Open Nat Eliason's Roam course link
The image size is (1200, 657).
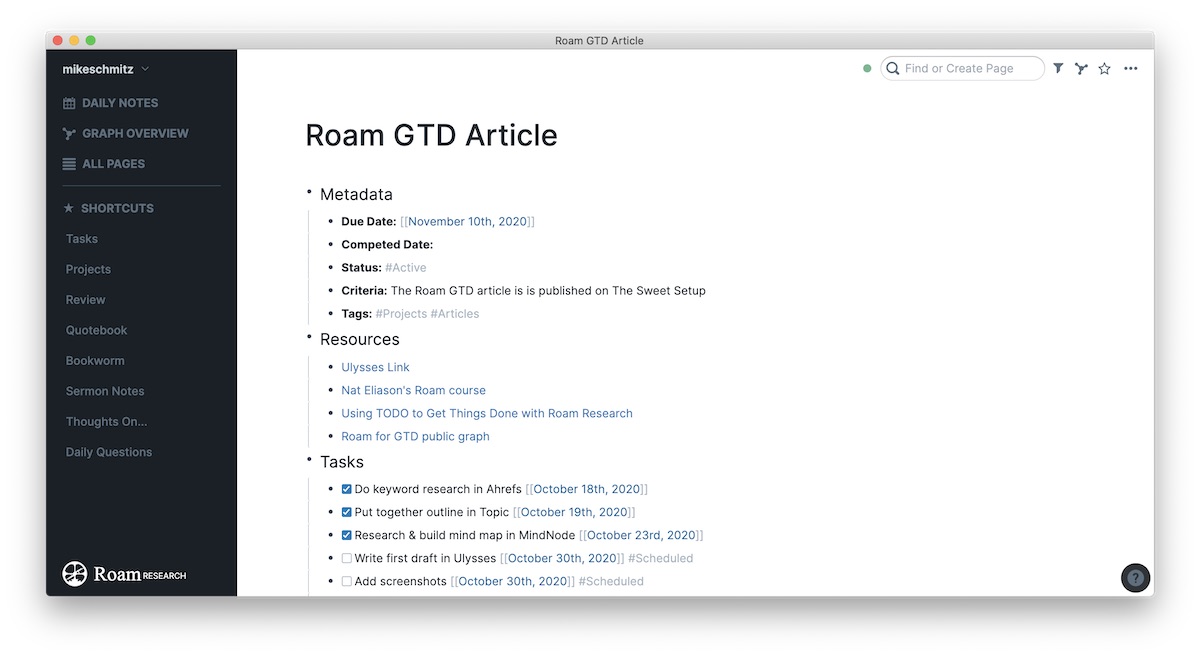[413, 390]
